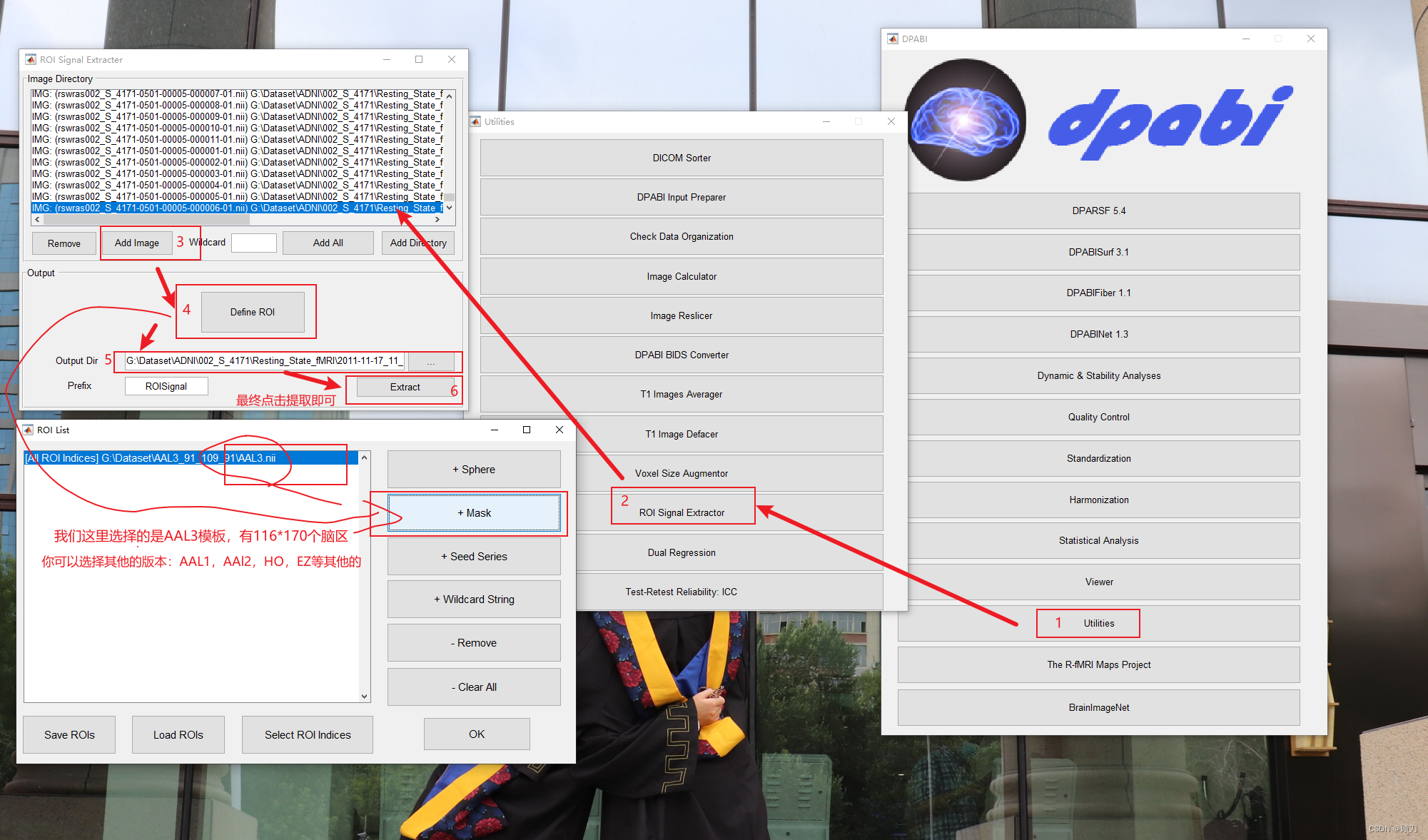Image resolution: width=1428 pixels, height=840 pixels.
Task: Click the ... browse output directory button
Action: 431,362
